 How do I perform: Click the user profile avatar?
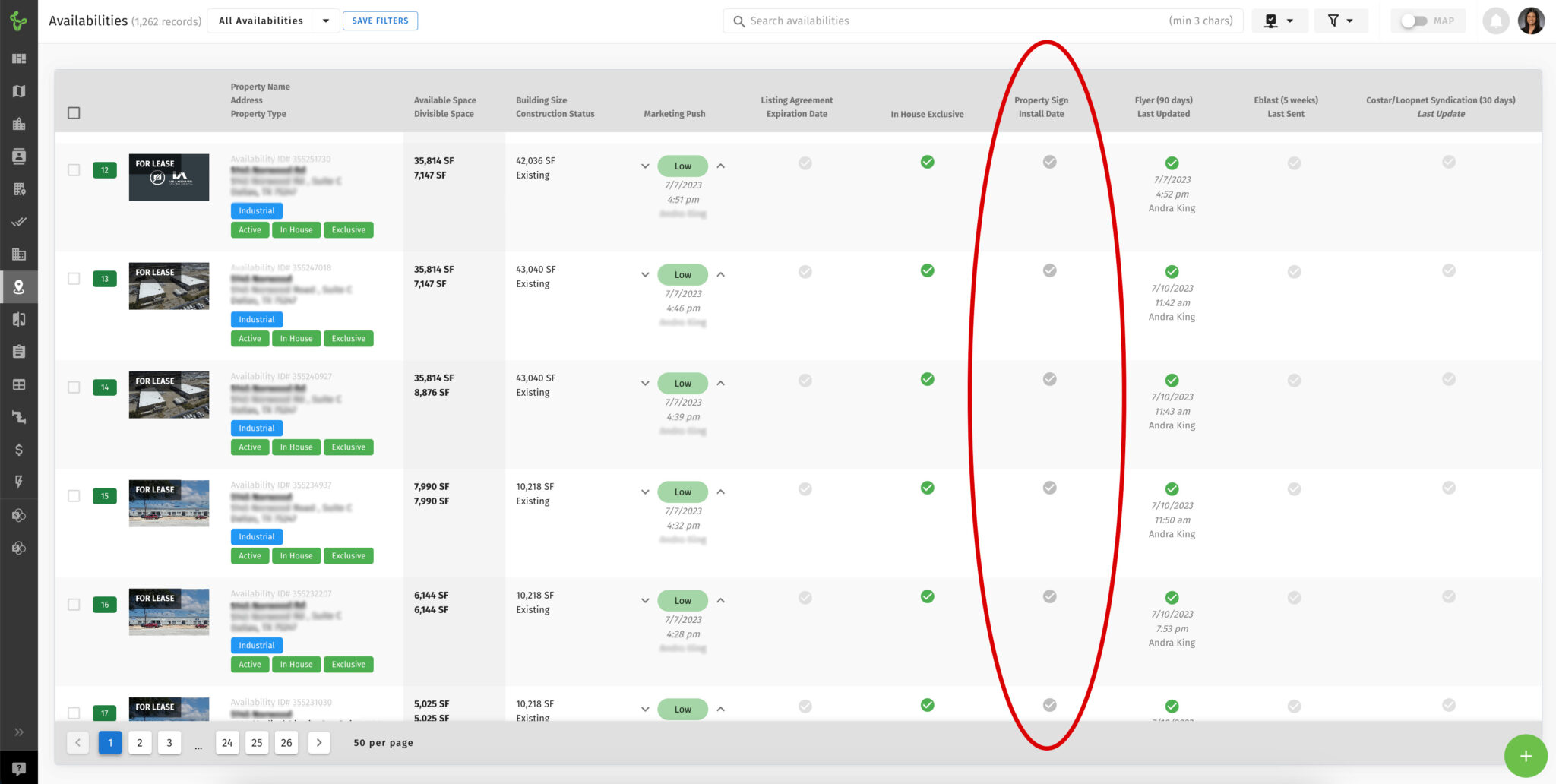[x=1531, y=21]
